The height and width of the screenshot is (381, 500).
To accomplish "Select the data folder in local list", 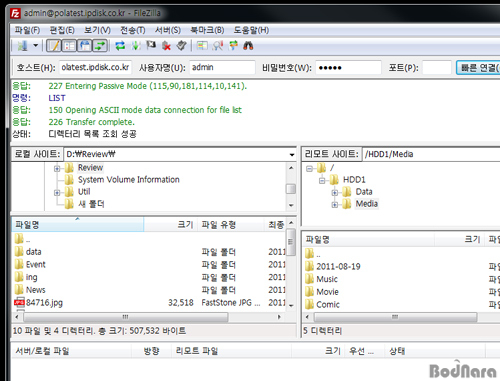I will click(33, 252).
